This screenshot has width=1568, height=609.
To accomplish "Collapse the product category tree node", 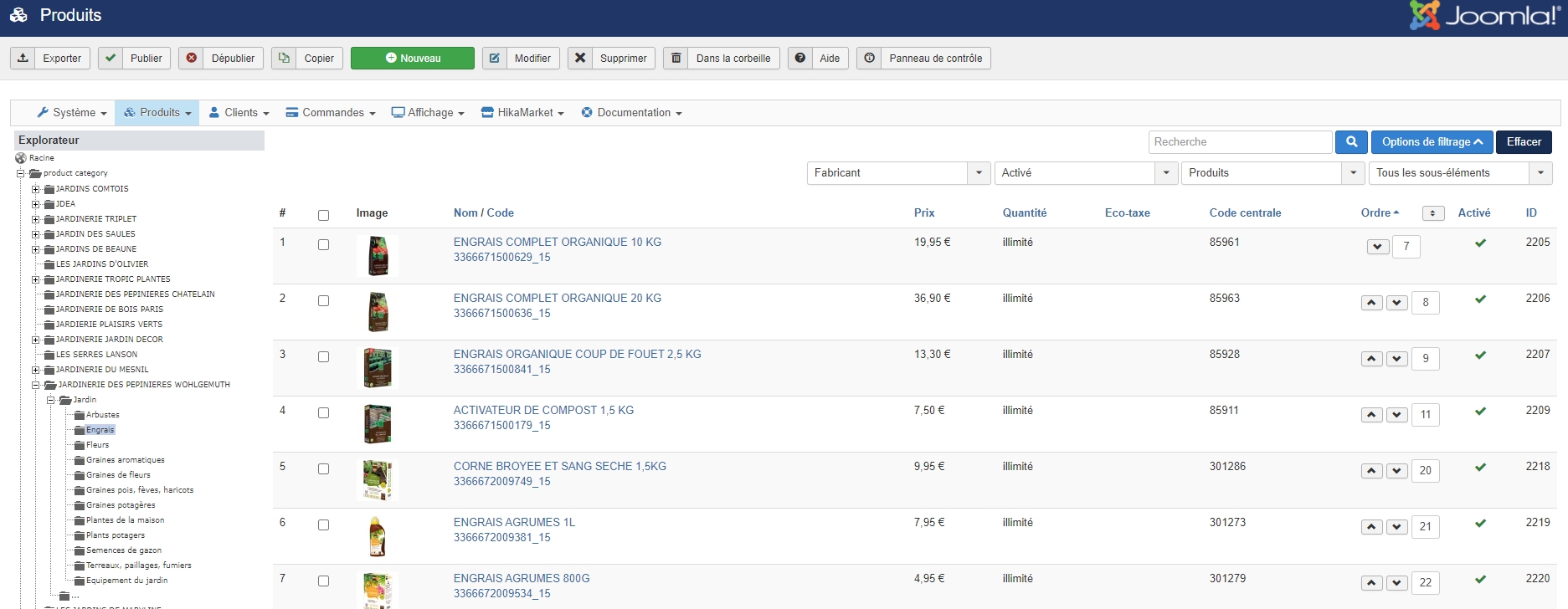I will point(20,174).
